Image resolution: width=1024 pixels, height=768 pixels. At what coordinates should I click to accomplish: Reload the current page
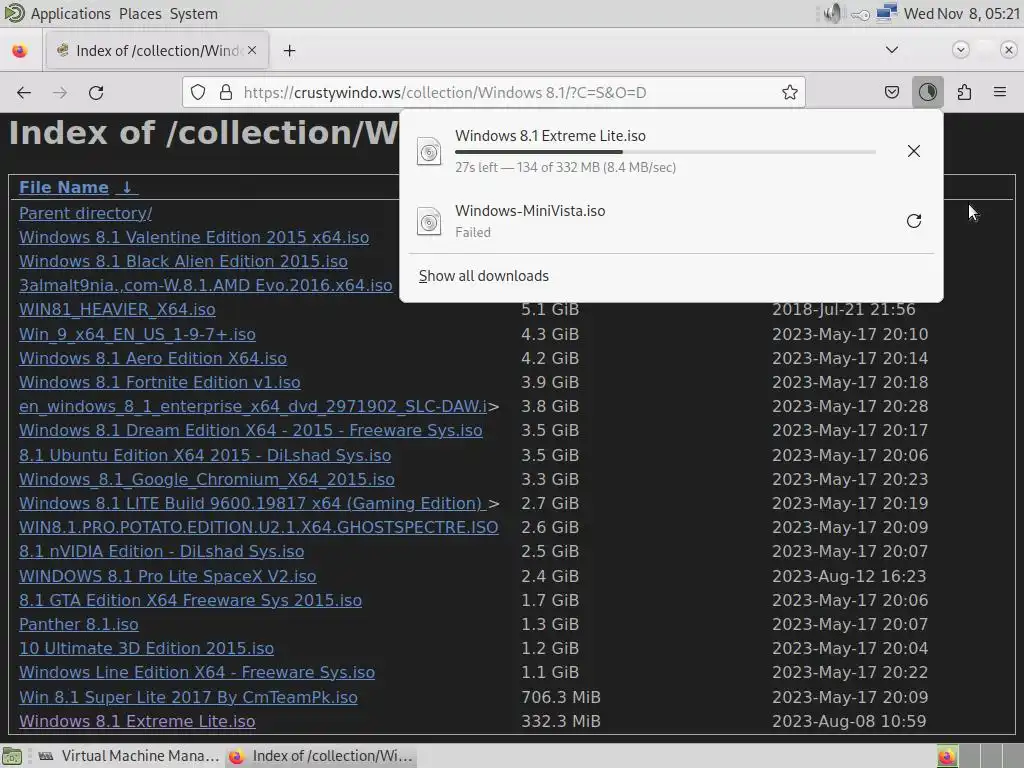[x=96, y=93]
